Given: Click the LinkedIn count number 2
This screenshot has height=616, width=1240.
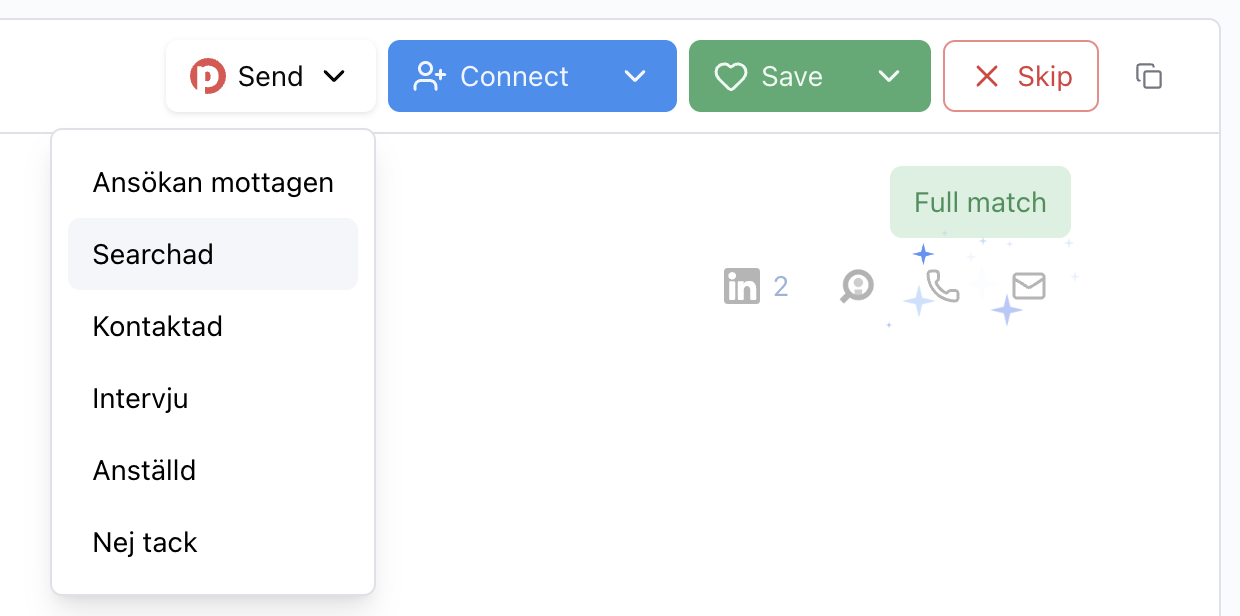Looking at the screenshot, I should coord(781,288).
